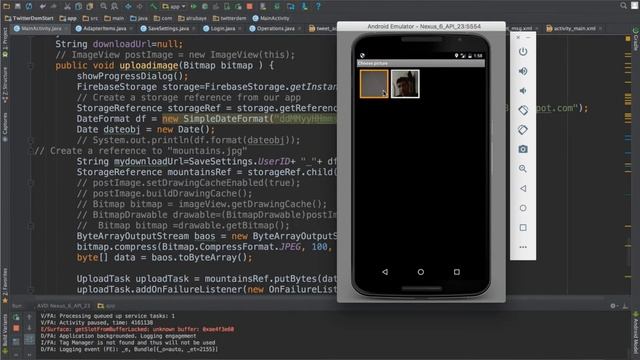This screenshot has width=640, height=360.
Task: Open the Project tool window side tab
Action: coord(5,42)
